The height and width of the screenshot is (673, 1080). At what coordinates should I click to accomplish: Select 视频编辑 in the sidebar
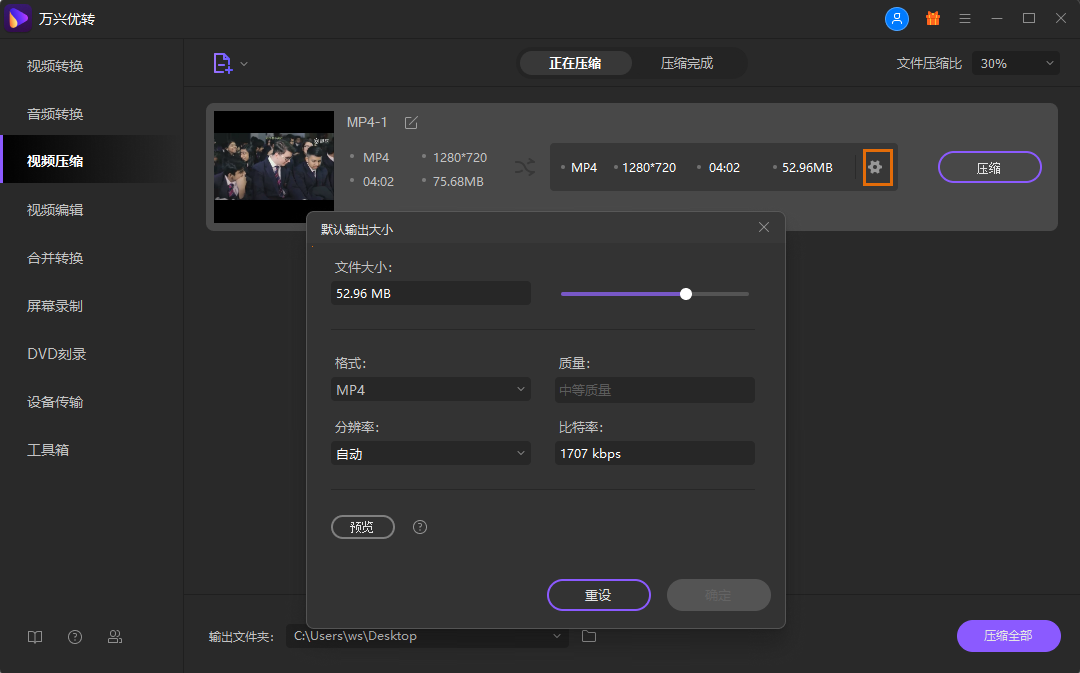[x=55, y=210]
